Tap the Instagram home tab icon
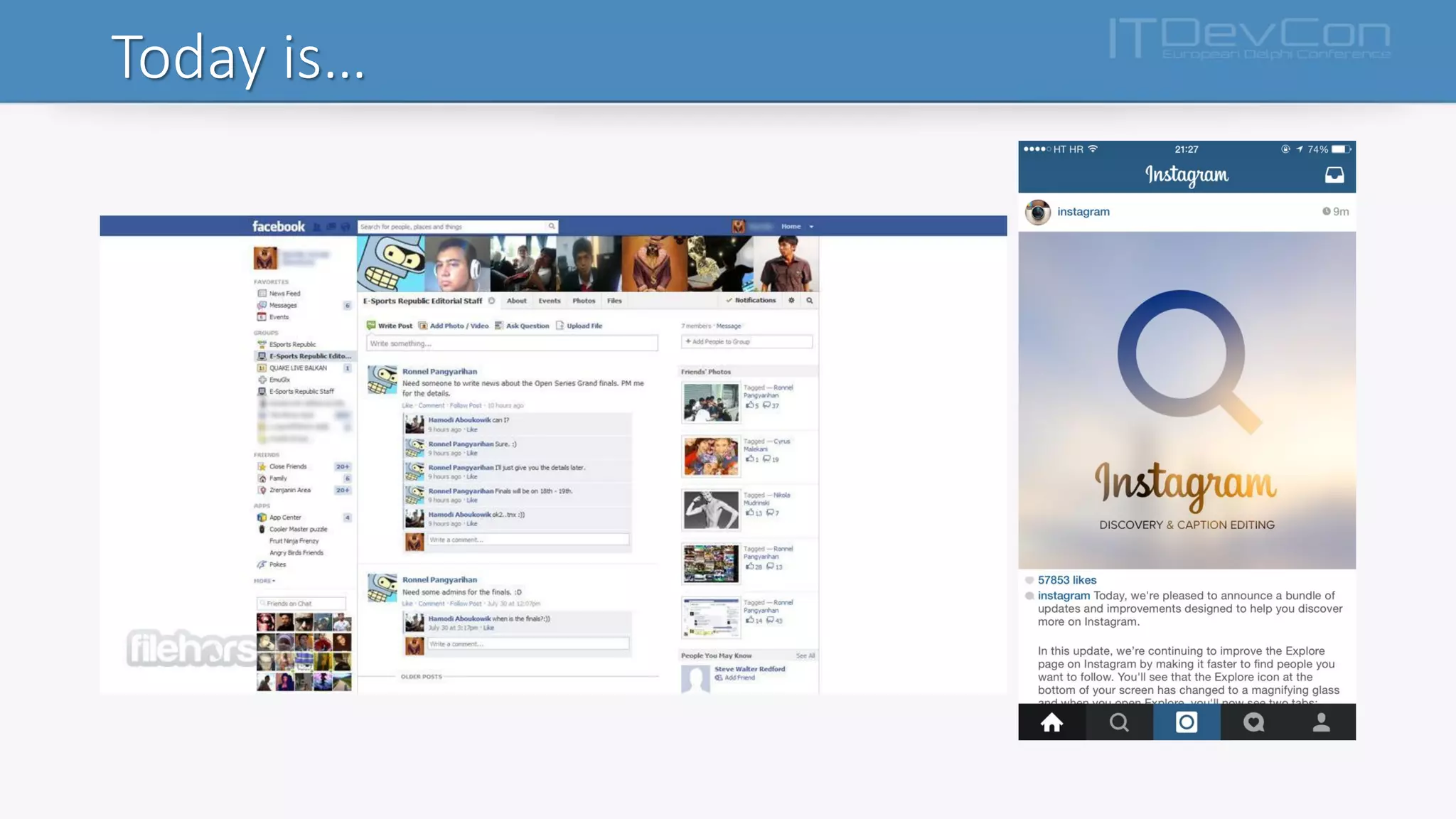 pyautogui.click(x=1051, y=722)
